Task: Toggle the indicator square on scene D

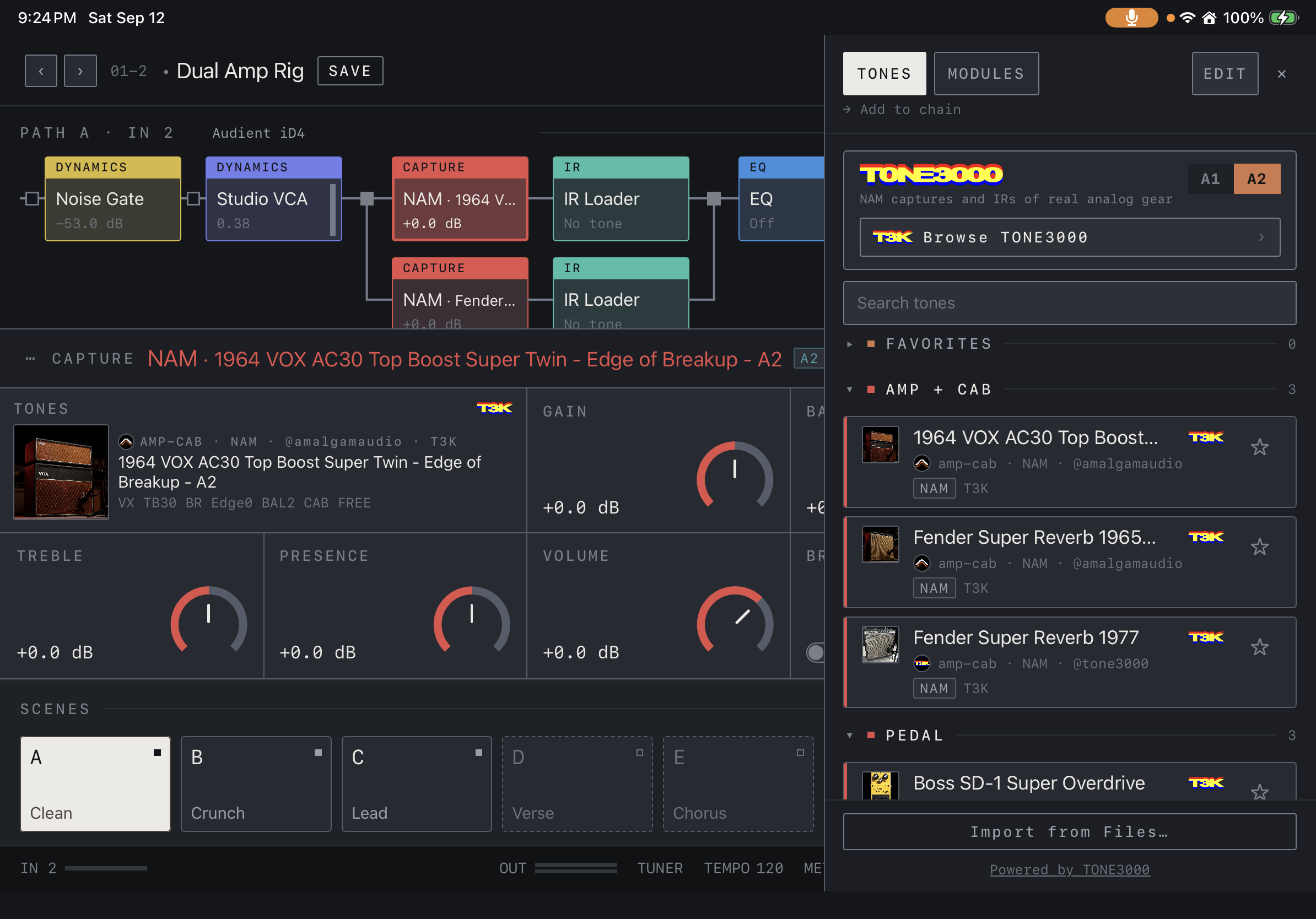Action: click(640, 753)
